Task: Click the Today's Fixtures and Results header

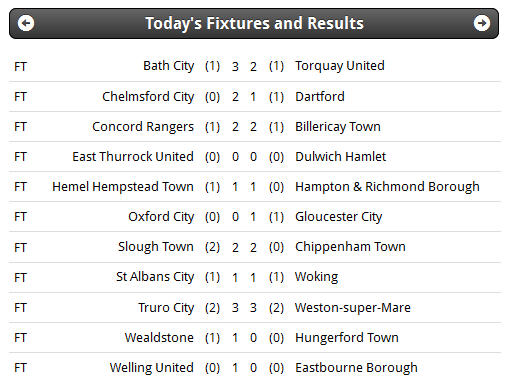Action: click(x=254, y=23)
